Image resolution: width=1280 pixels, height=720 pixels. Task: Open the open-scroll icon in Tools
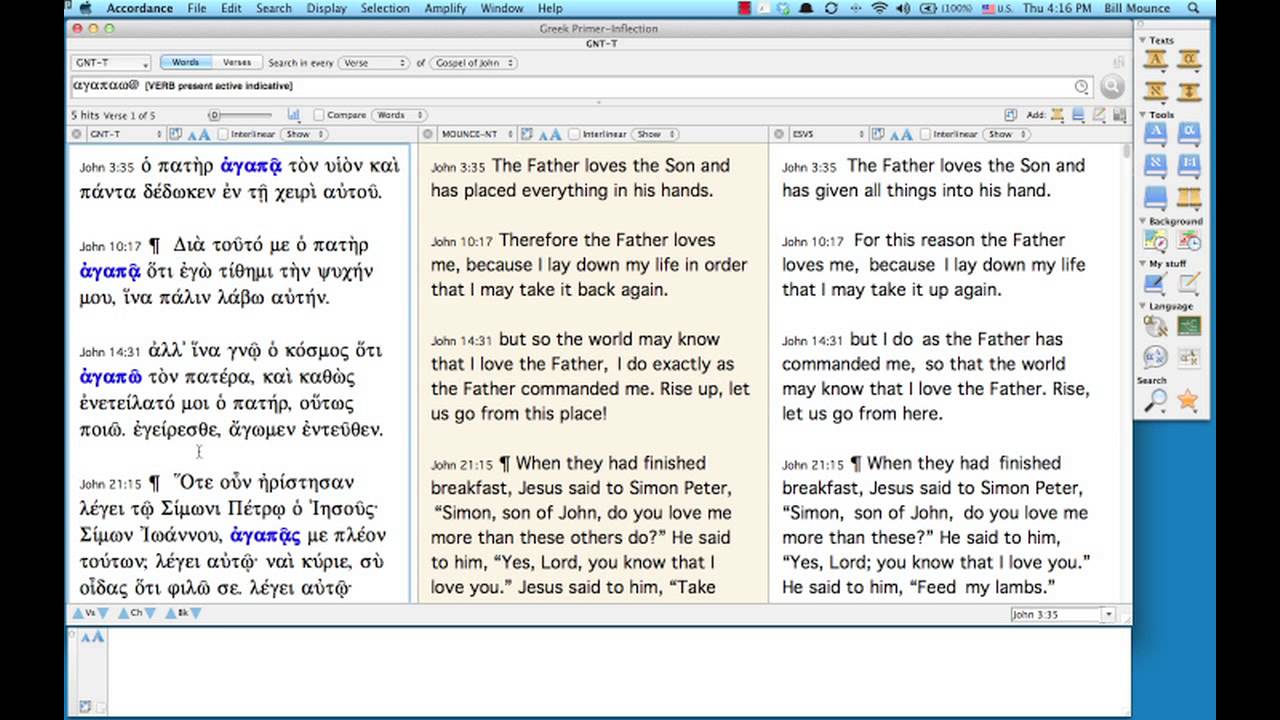pos(1188,196)
